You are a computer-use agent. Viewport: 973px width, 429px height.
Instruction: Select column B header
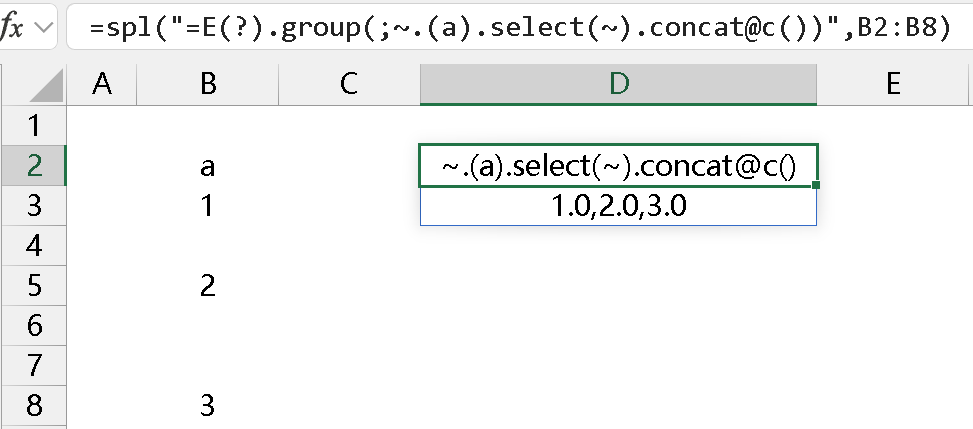pyautogui.click(x=207, y=85)
